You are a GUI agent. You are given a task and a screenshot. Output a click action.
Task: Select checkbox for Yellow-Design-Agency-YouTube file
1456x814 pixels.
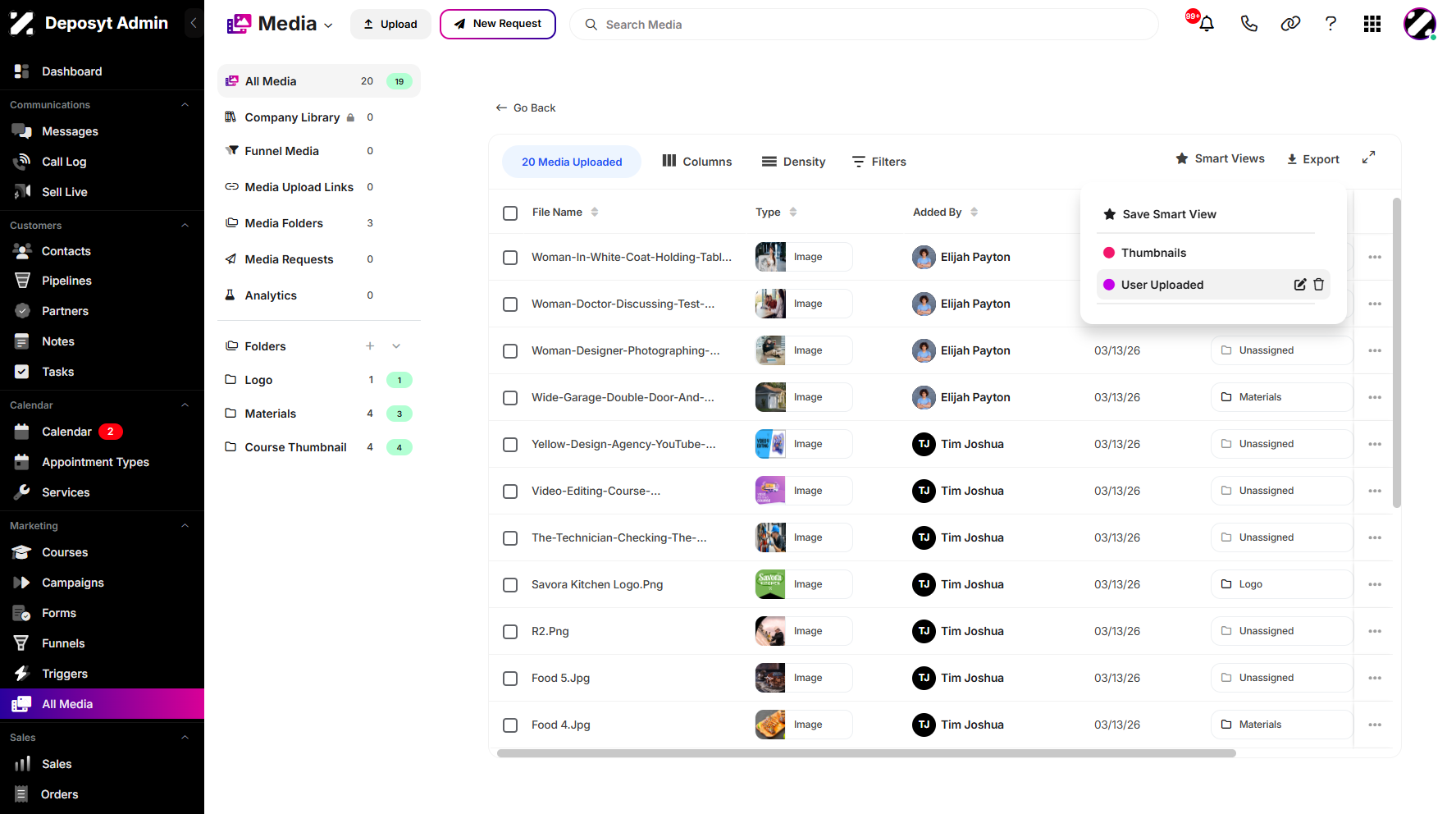click(510, 445)
